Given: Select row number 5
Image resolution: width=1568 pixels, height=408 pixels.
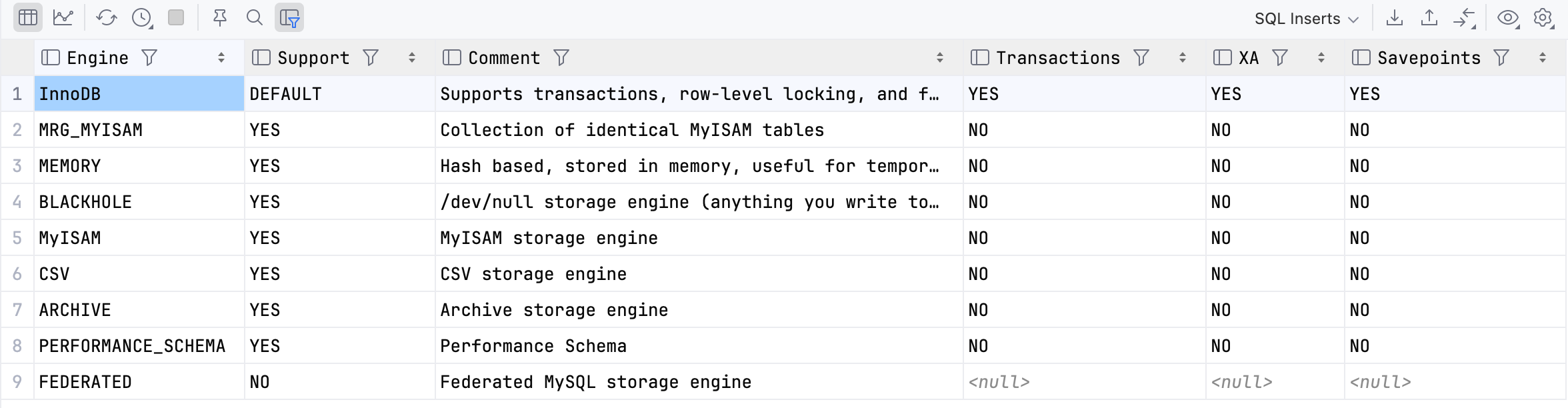Looking at the screenshot, I should pos(17,238).
